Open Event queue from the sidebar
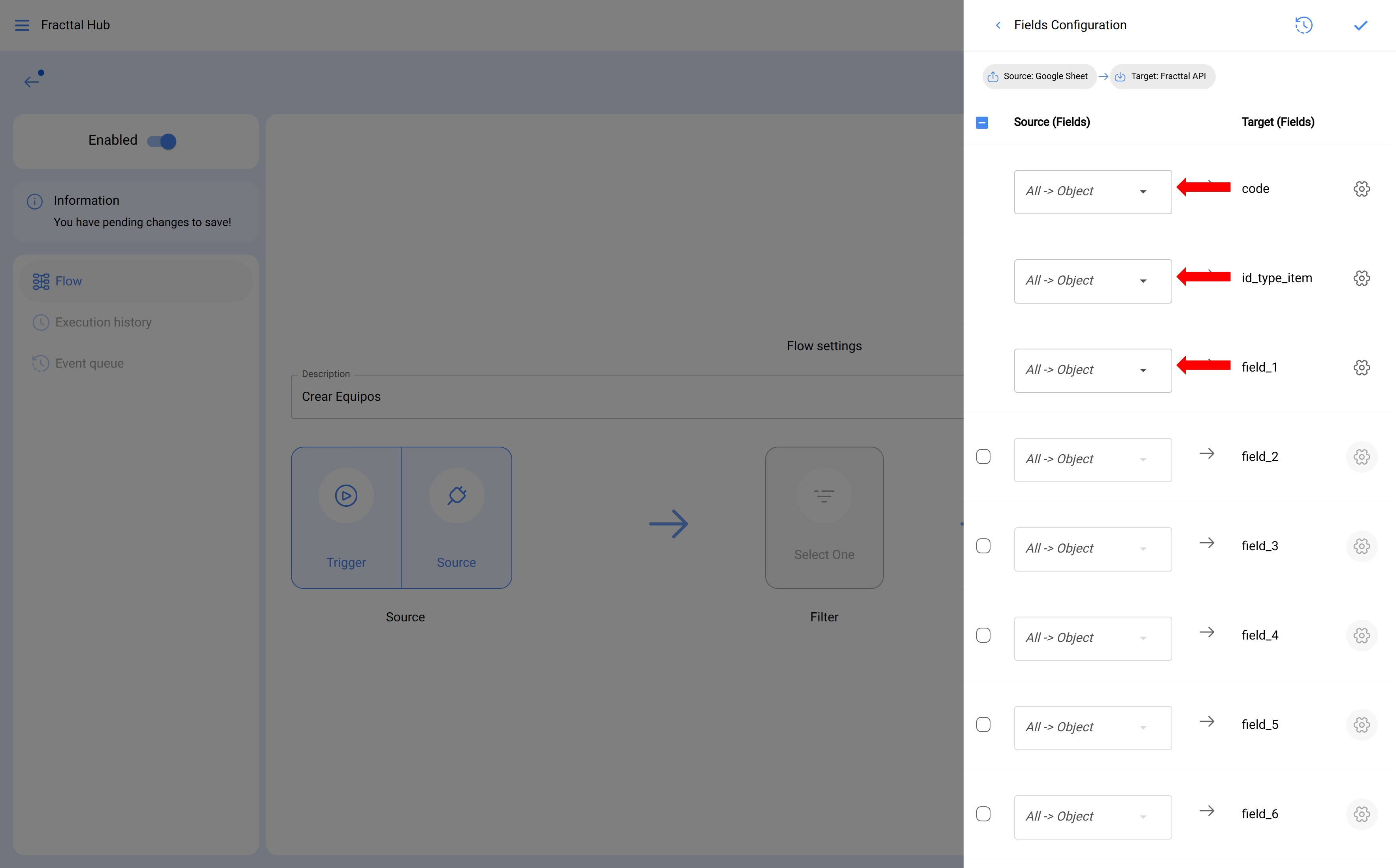This screenshot has width=1396, height=868. point(90,363)
